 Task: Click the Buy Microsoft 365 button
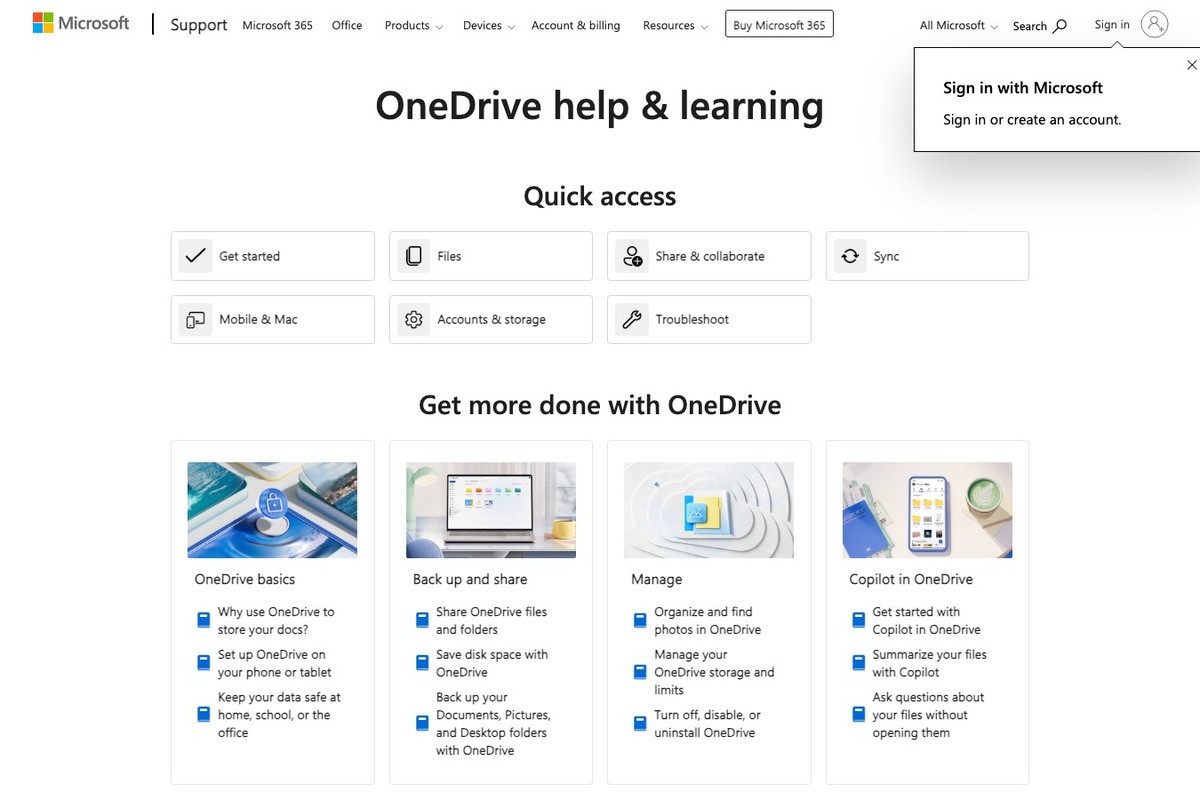(779, 25)
